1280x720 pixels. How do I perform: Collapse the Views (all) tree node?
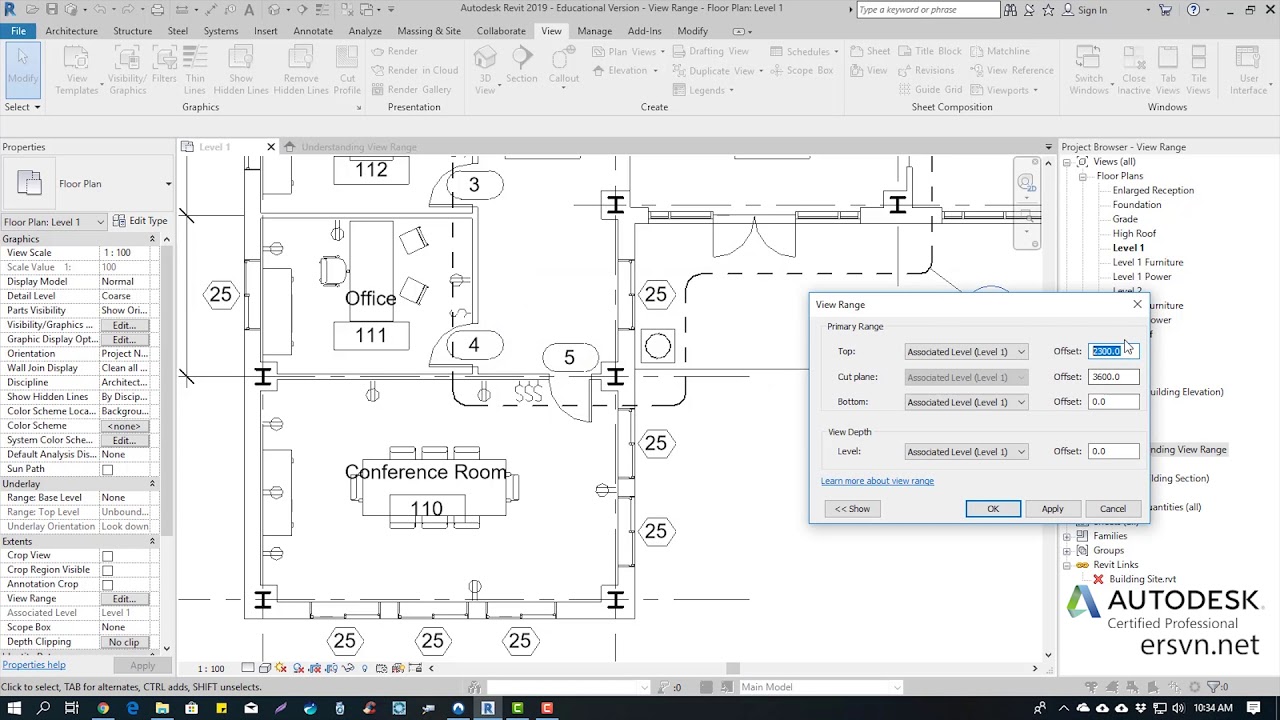coord(1067,162)
